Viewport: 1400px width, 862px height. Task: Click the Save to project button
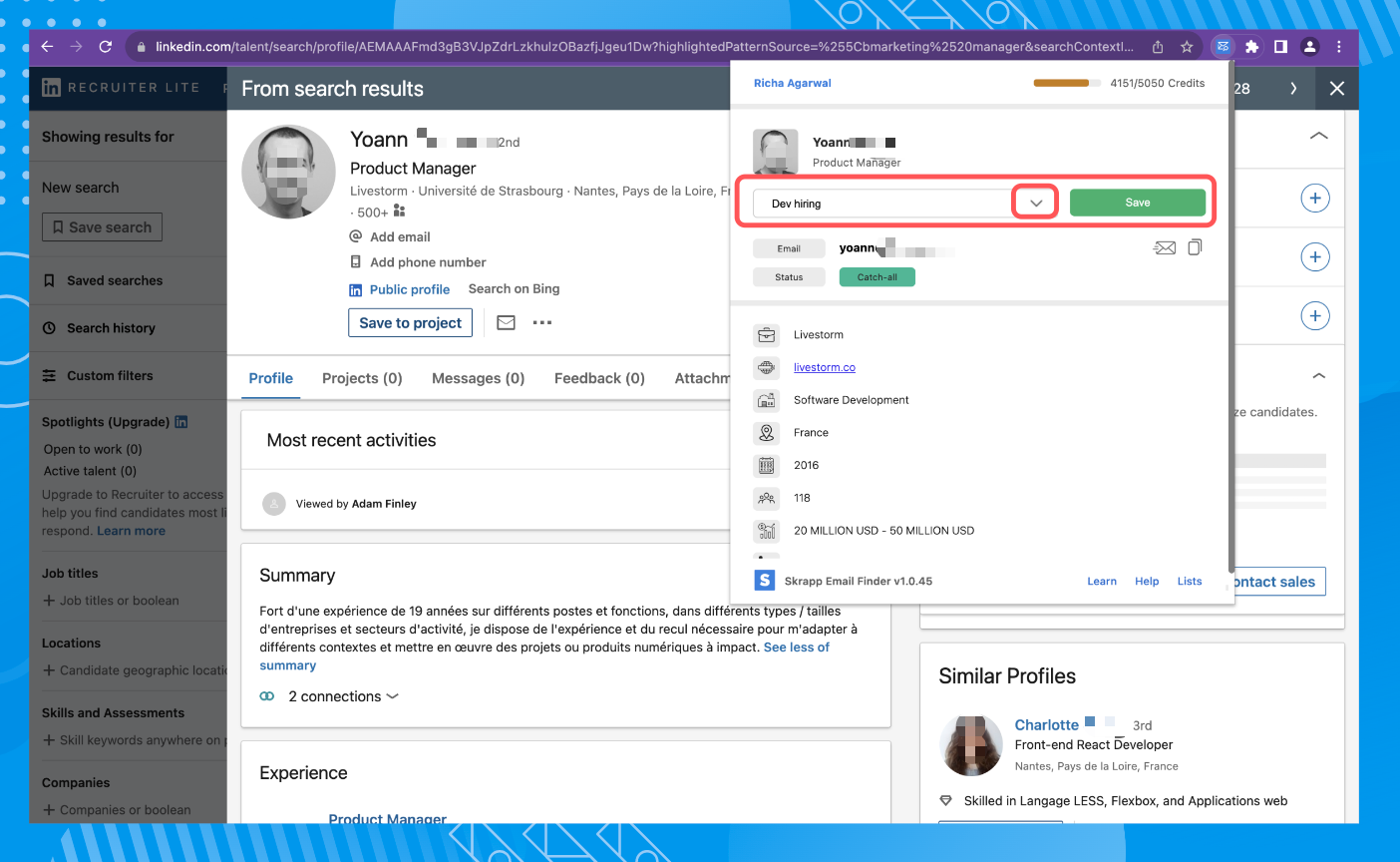410,323
